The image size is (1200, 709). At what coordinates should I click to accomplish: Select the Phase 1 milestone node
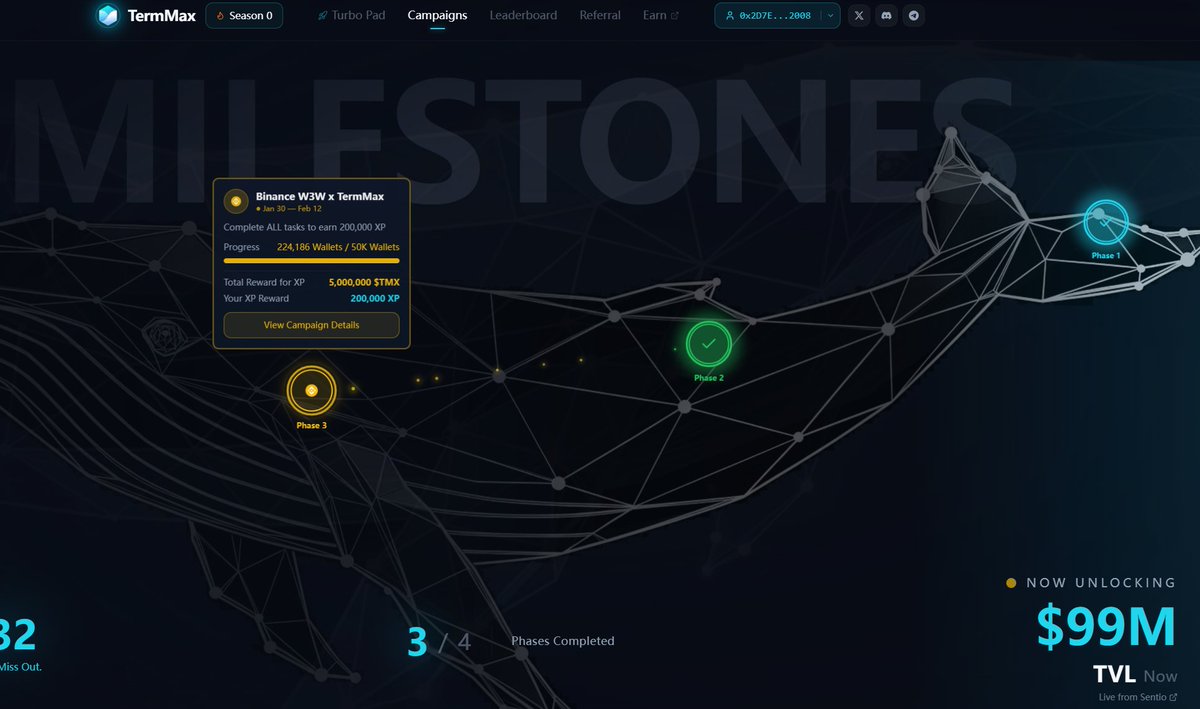coord(1106,222)
